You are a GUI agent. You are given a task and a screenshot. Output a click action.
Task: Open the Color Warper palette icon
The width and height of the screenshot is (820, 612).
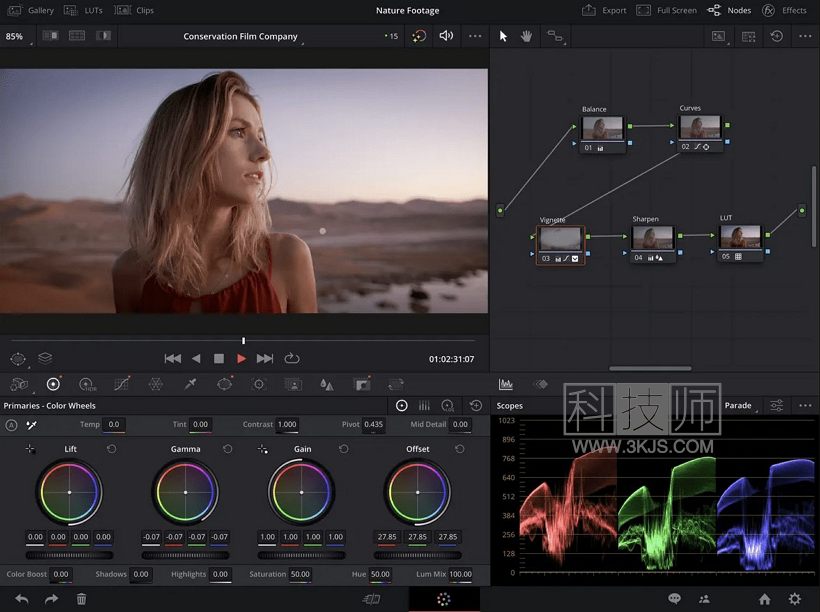tap(155, 384)
